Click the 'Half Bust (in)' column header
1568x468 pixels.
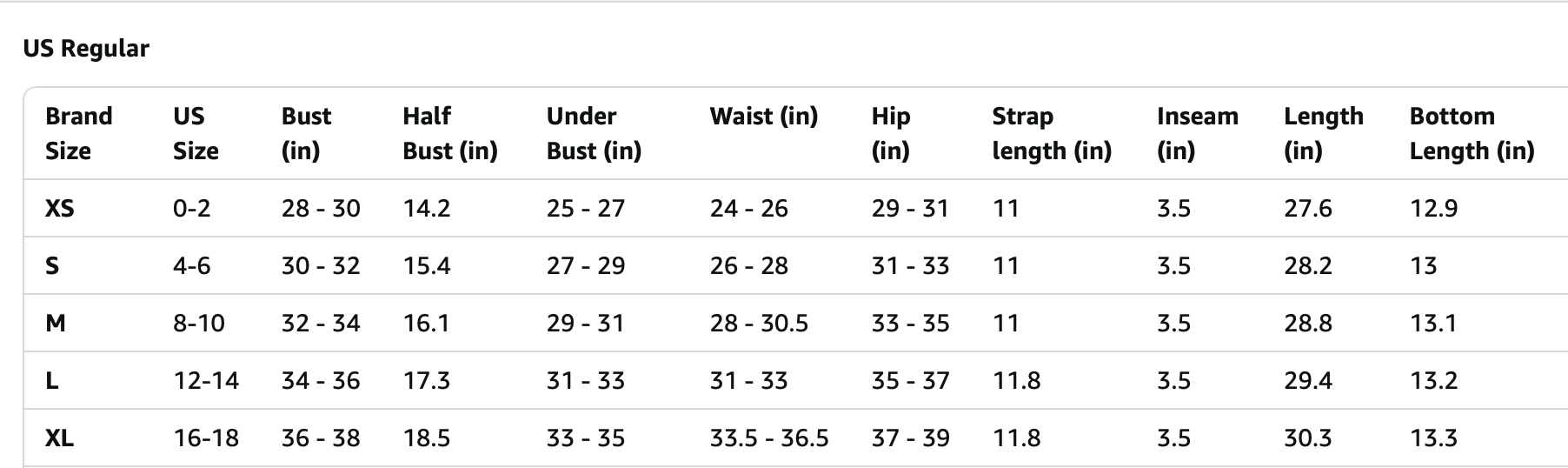coord(449,133)
